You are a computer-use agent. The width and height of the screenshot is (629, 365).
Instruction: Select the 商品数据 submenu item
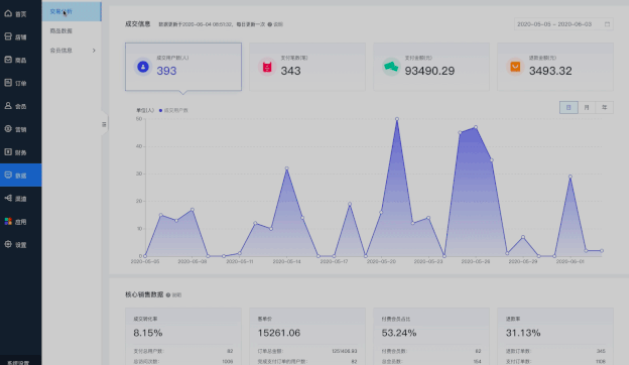[x=61, y=31]
